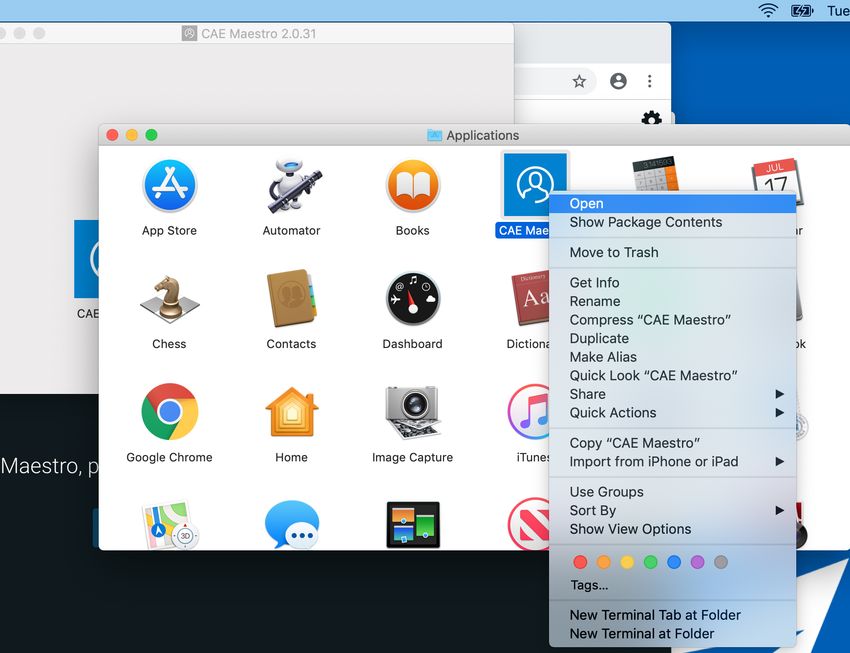Choose Make Alias
The height and width of the screenshot is (653, 850).
click(672, 357)
